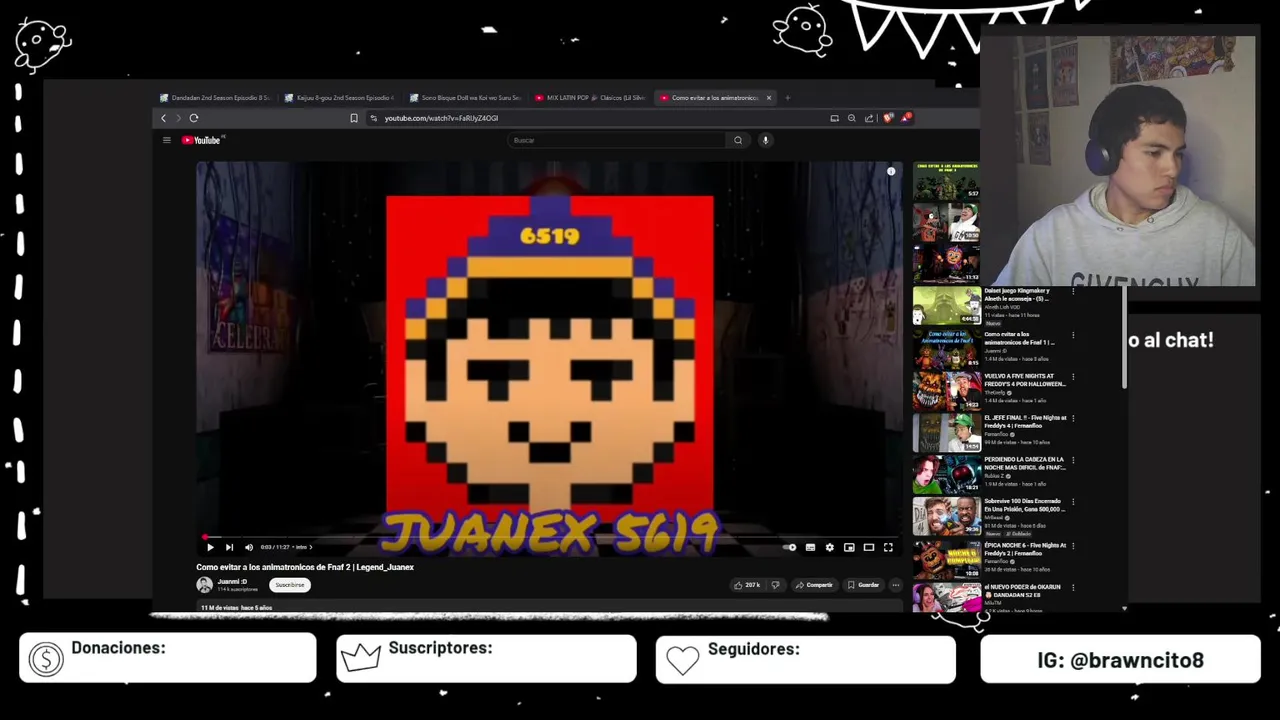The height and width of the screenshot is (720, 1280).
Task: Switch to the Kaijuu 8-gou 2nd Season tab
Action: coord(340,98)
